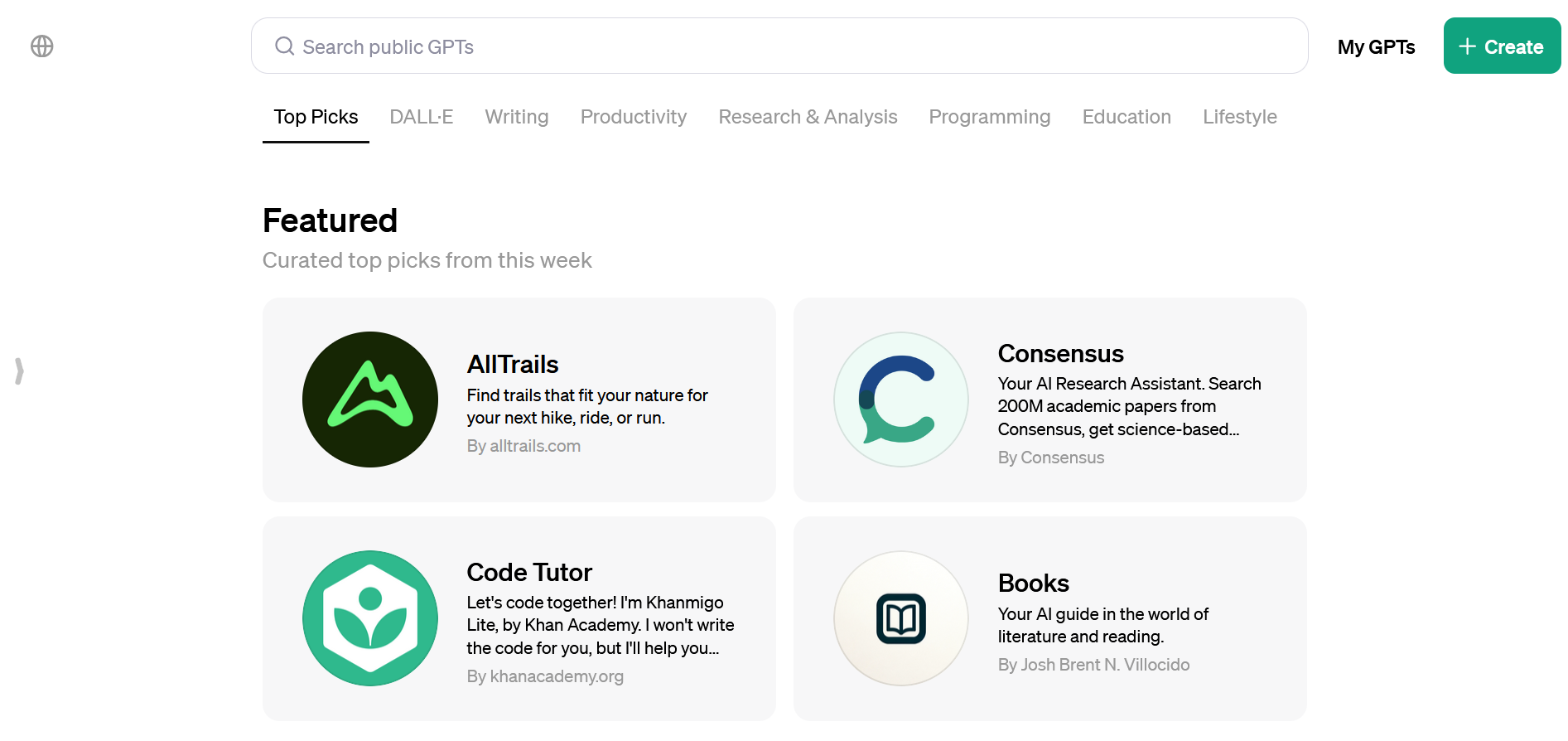Click the Consensus C logo

[x=901, y=400]
